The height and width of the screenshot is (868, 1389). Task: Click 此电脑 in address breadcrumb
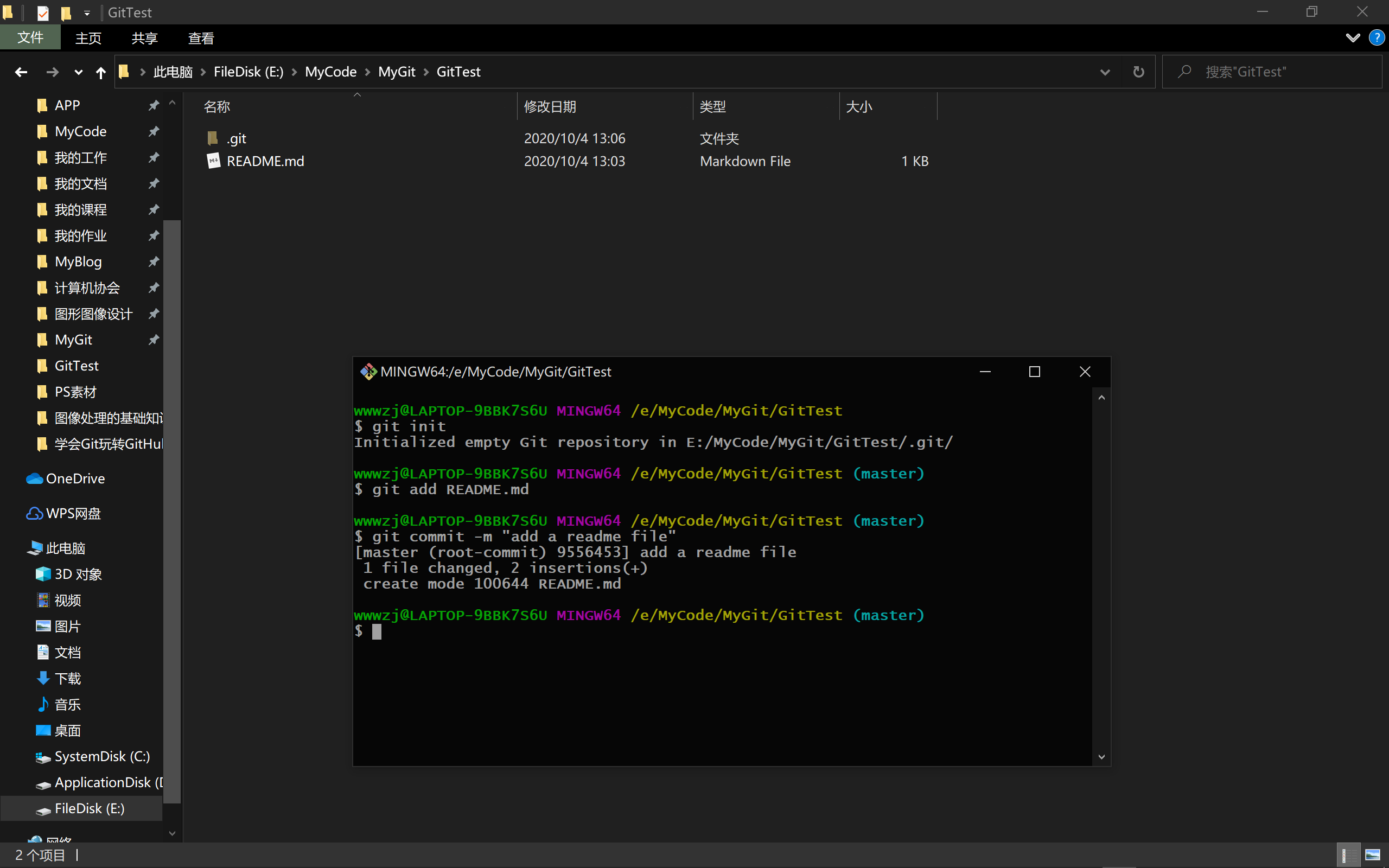pyautogui.click(x=173, y=72)
